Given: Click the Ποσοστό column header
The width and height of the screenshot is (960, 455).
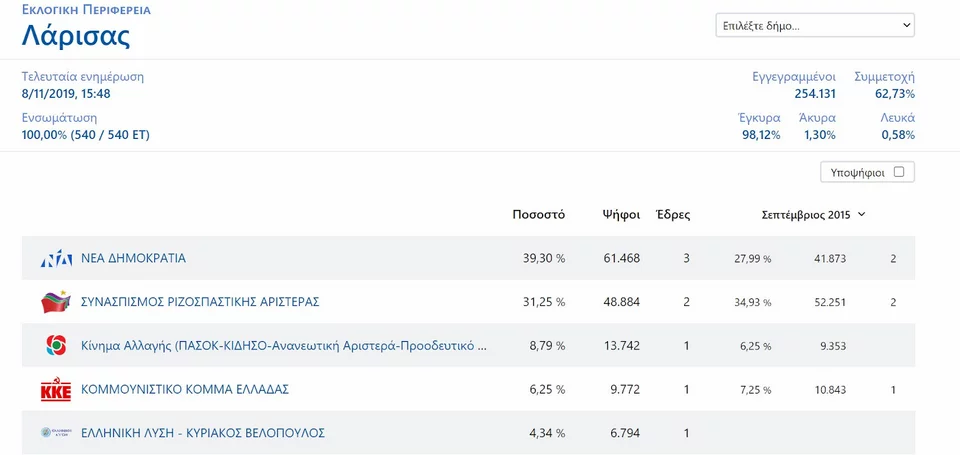Looking at the screenshot, I should coord(539,215).
